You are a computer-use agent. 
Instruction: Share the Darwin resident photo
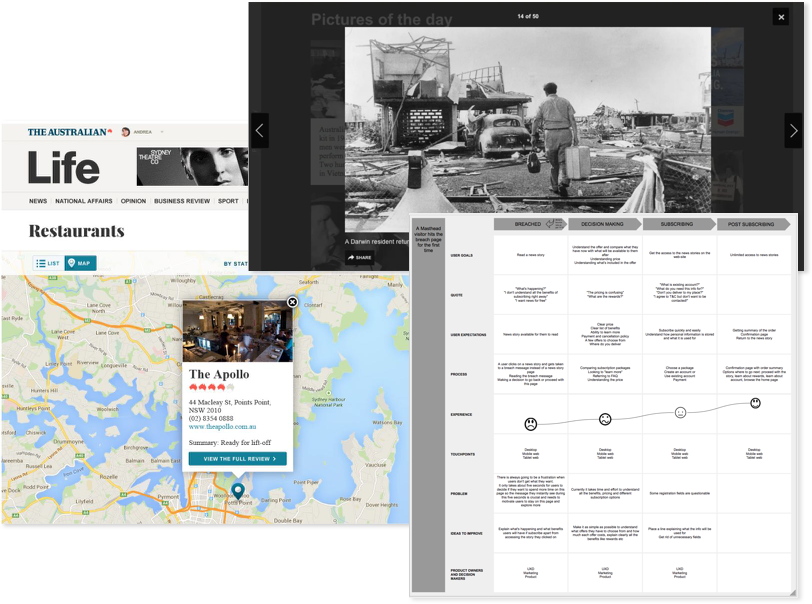[360, 257]
